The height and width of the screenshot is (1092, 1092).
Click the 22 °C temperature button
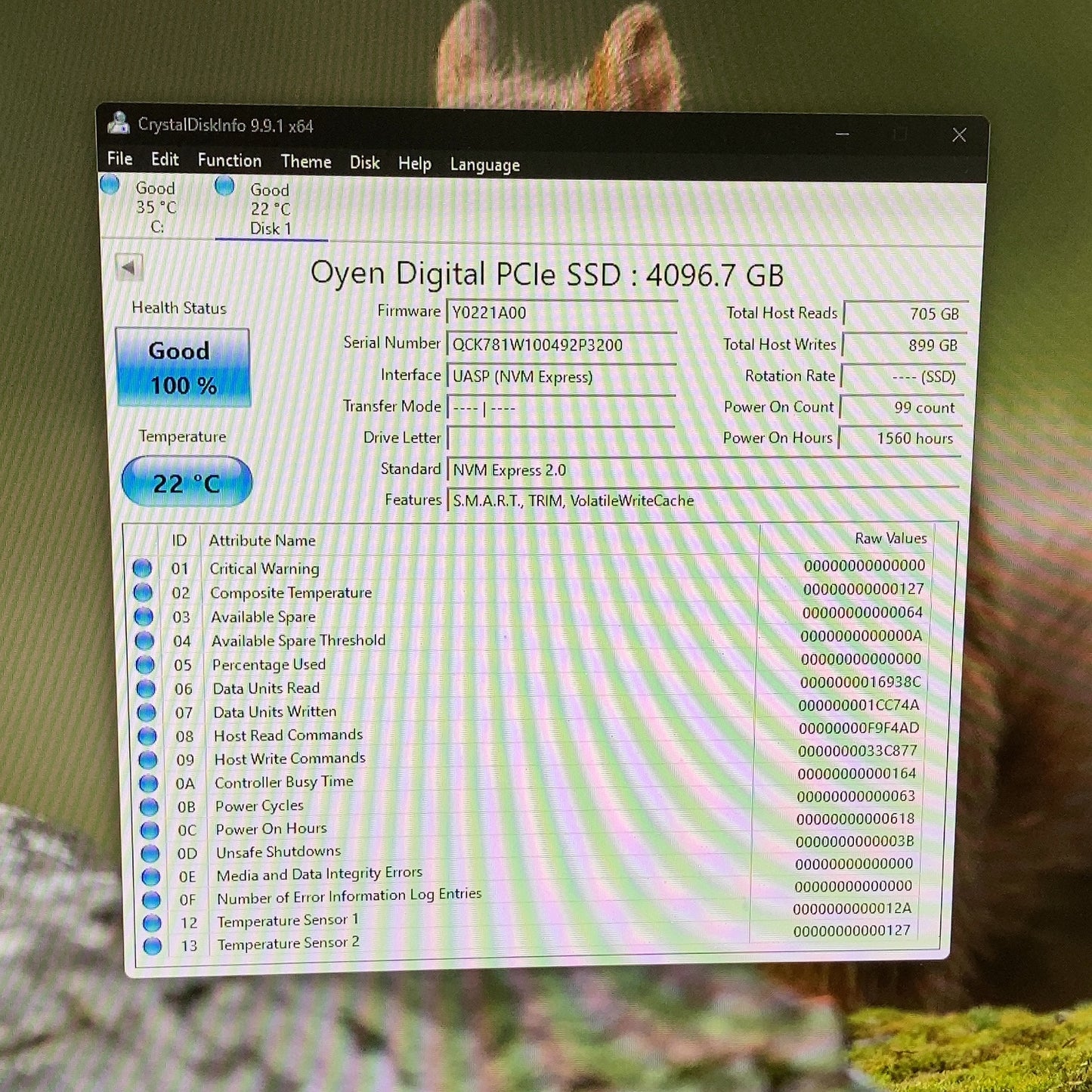click(187, 482)
